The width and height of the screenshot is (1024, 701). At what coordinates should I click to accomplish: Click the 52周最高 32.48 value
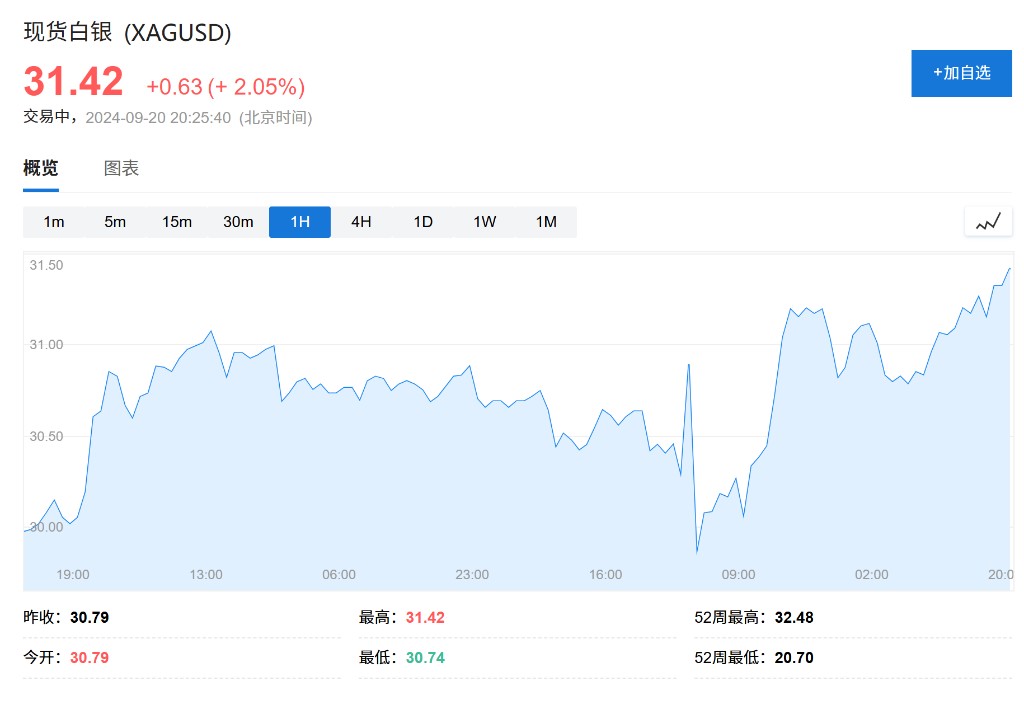[793, 618]
